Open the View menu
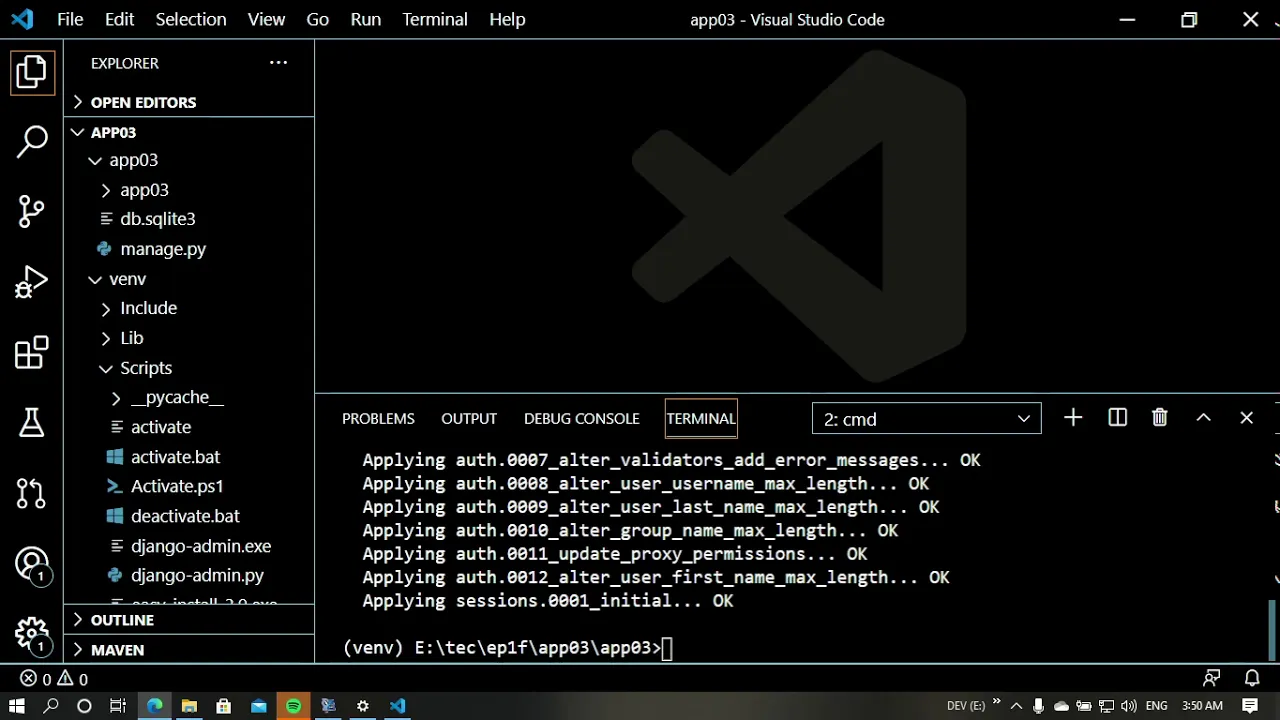The width and height of the screenshot is (1280, 720). [x=266, y=19]
